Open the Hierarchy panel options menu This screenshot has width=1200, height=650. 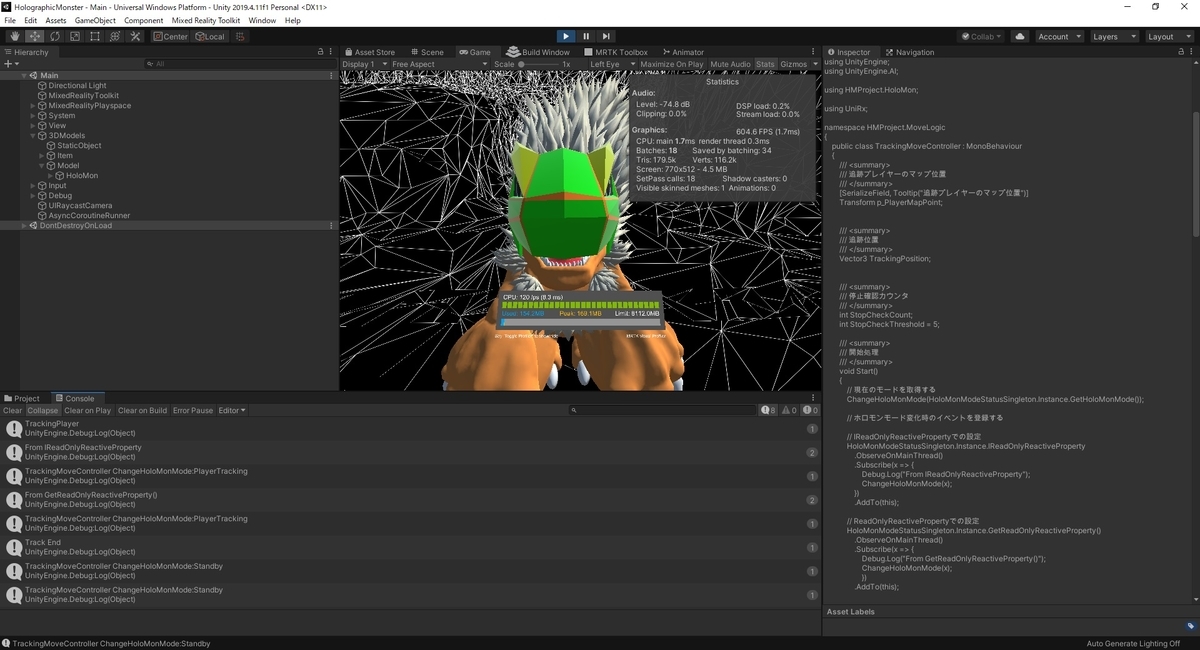332,52
